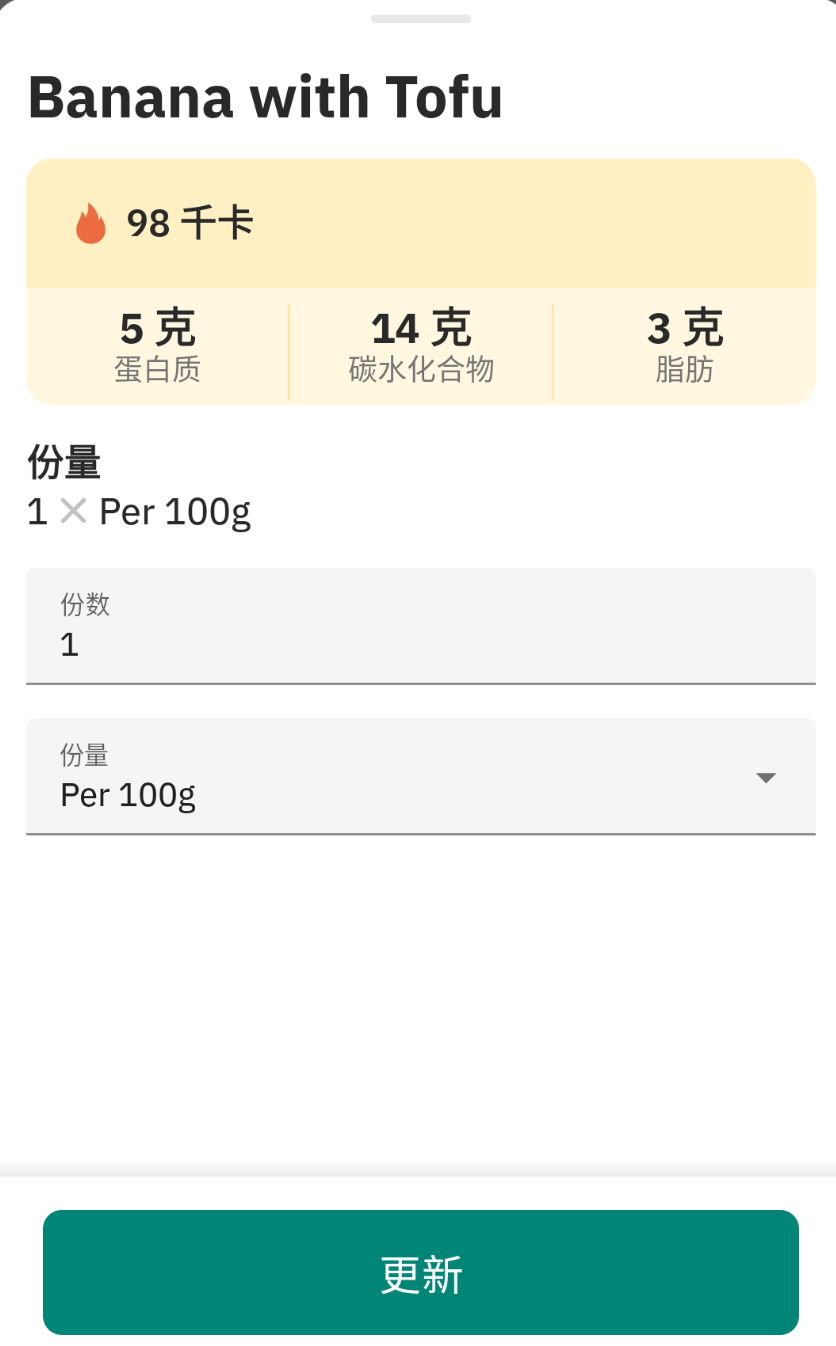Tap the 碳水化合物 label
The width and height of the screenshot is (836, 1346).
click(x=421, y=370)
